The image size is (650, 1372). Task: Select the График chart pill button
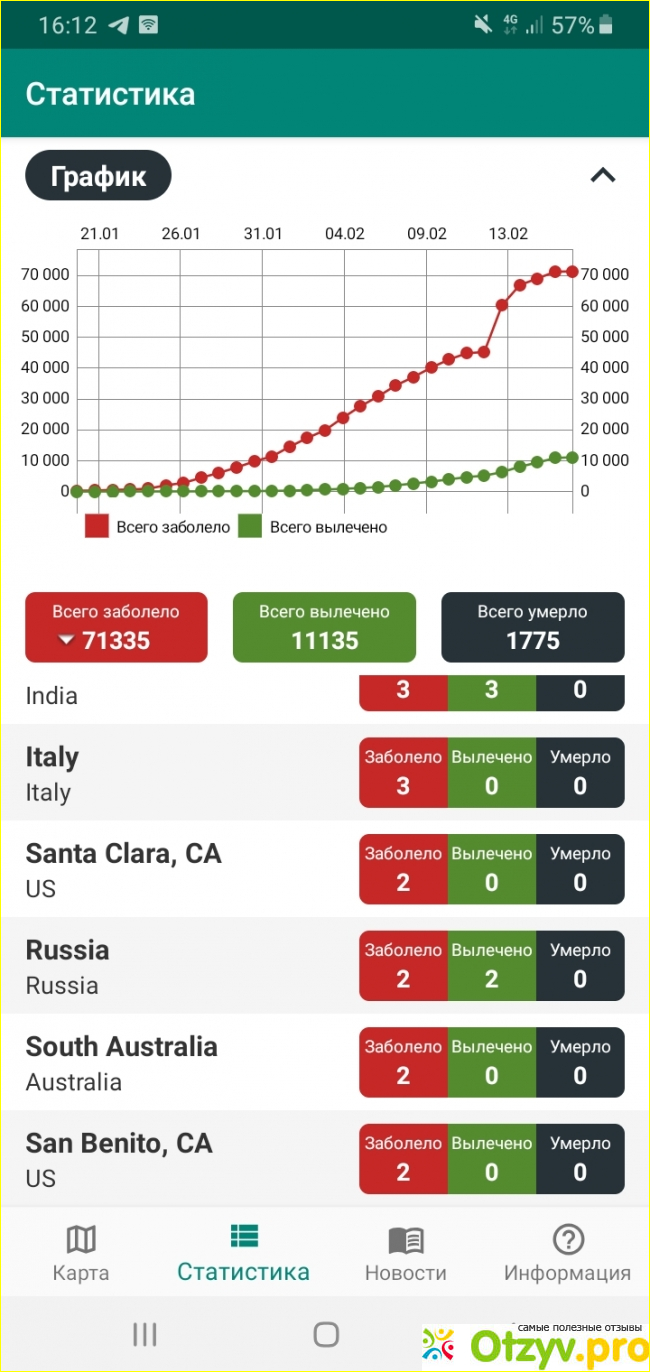click(x=98, y=177)
